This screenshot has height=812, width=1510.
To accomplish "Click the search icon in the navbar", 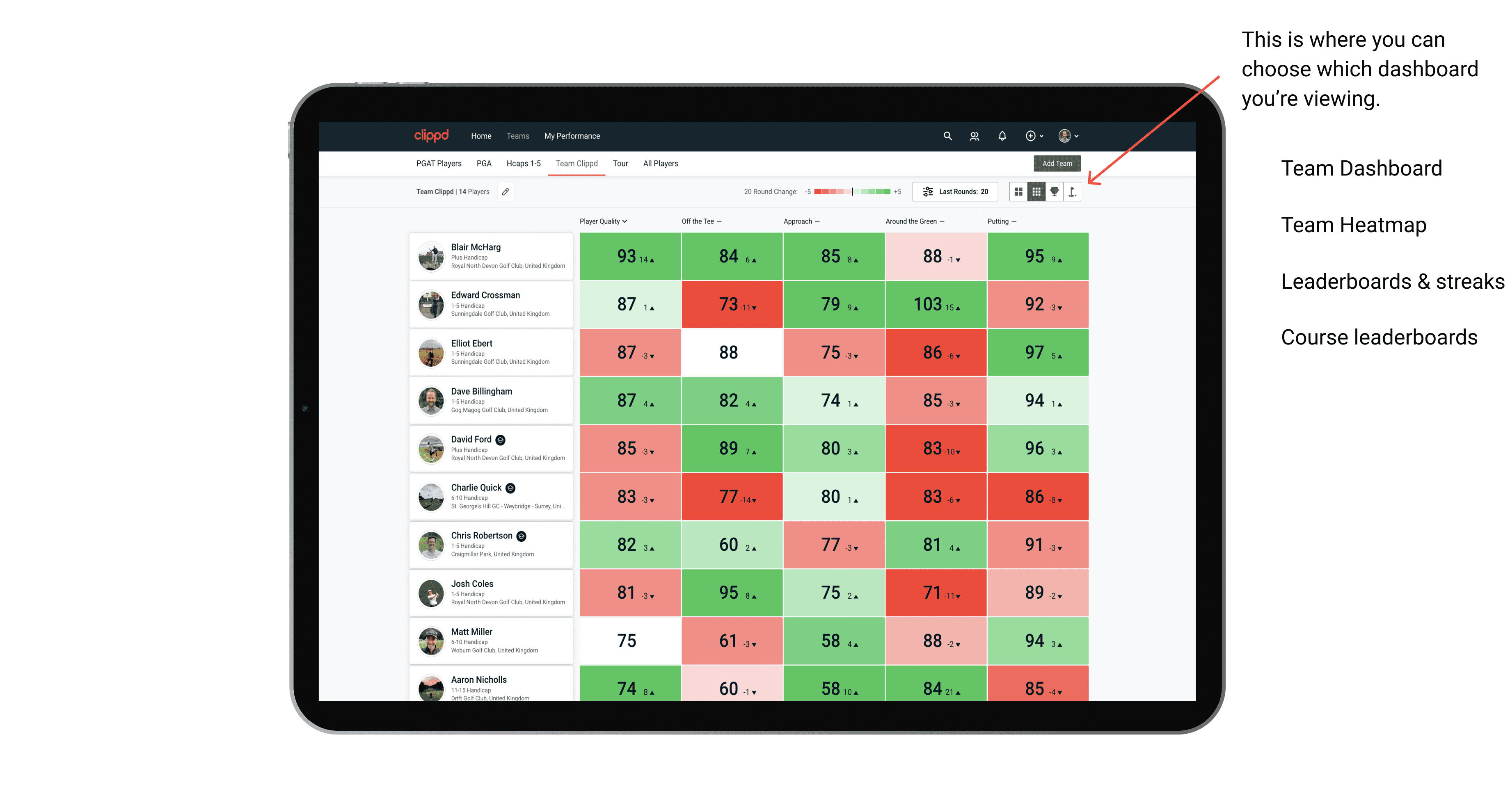I will [x=946, y=137].
